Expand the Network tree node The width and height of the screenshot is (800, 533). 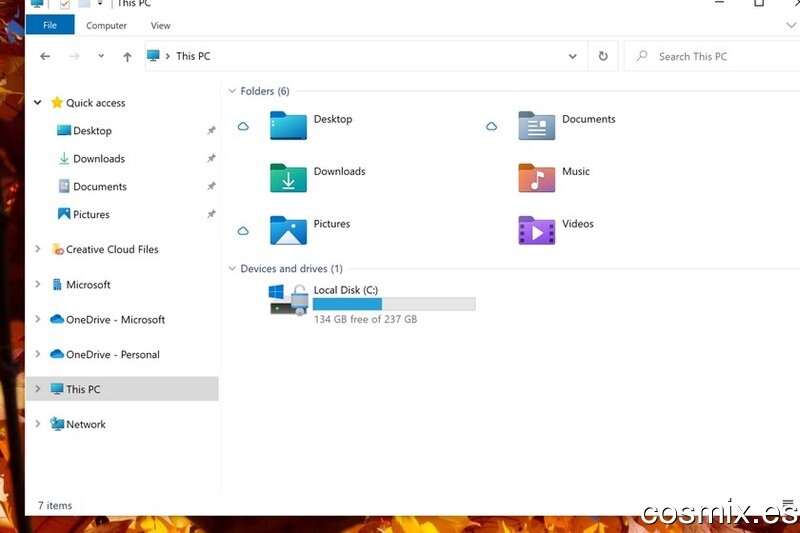pyautogui.click(x=38, y=424)
